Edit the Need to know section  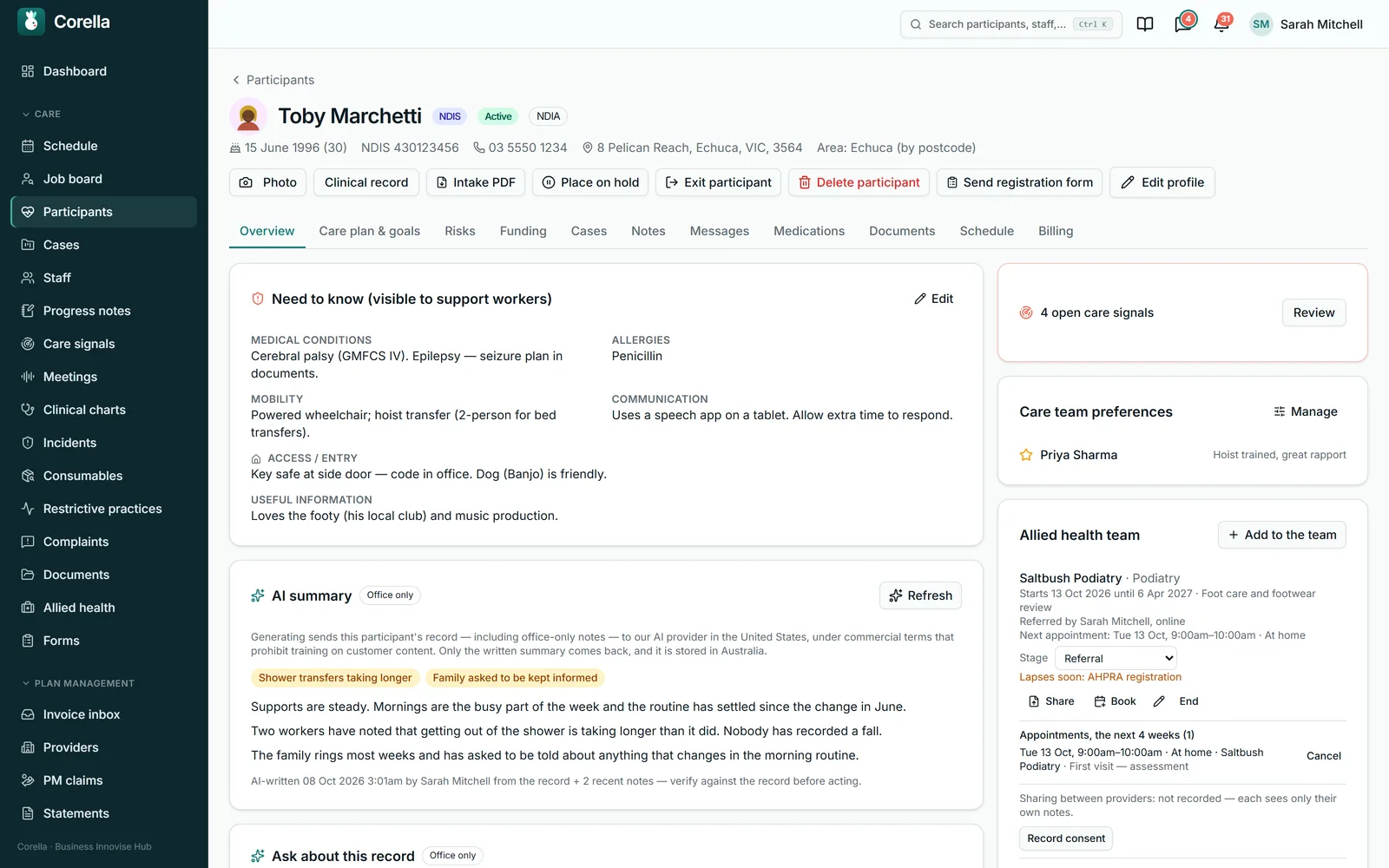(934, 299)
